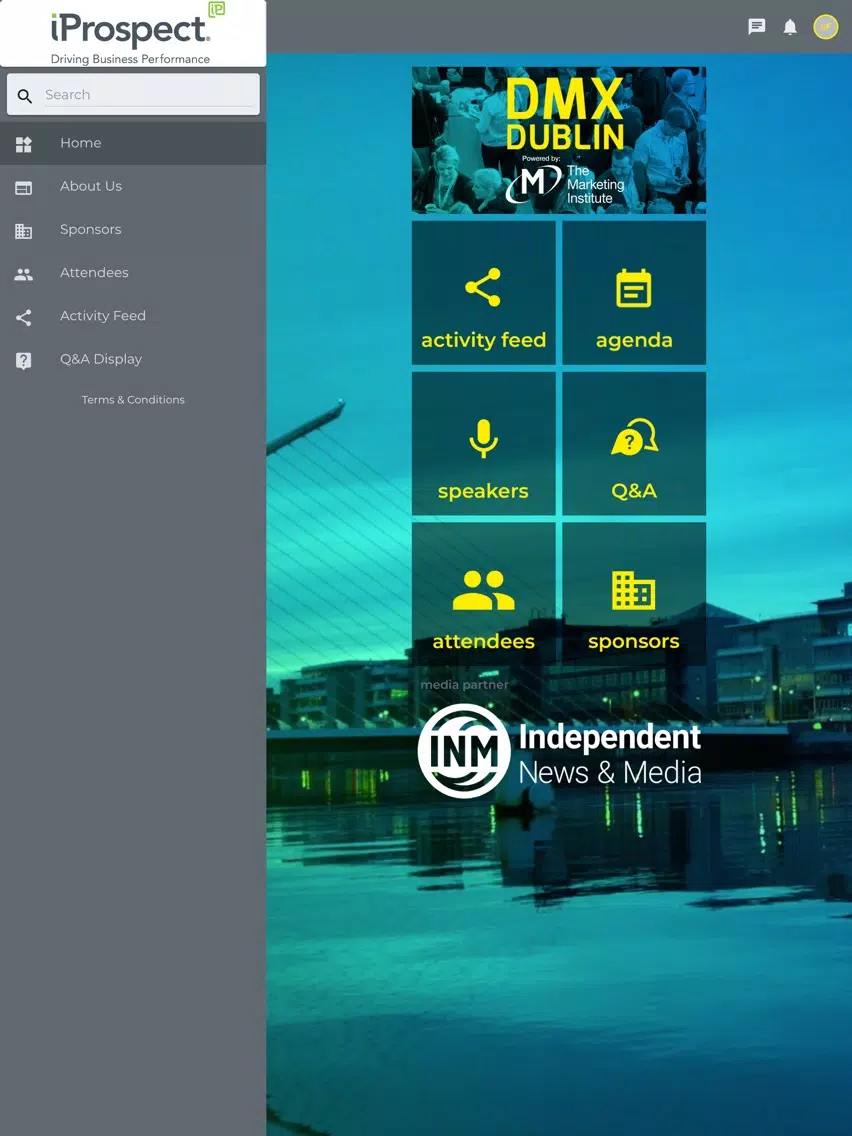Click the Attendees people icon in sidebar

(23, 274)
